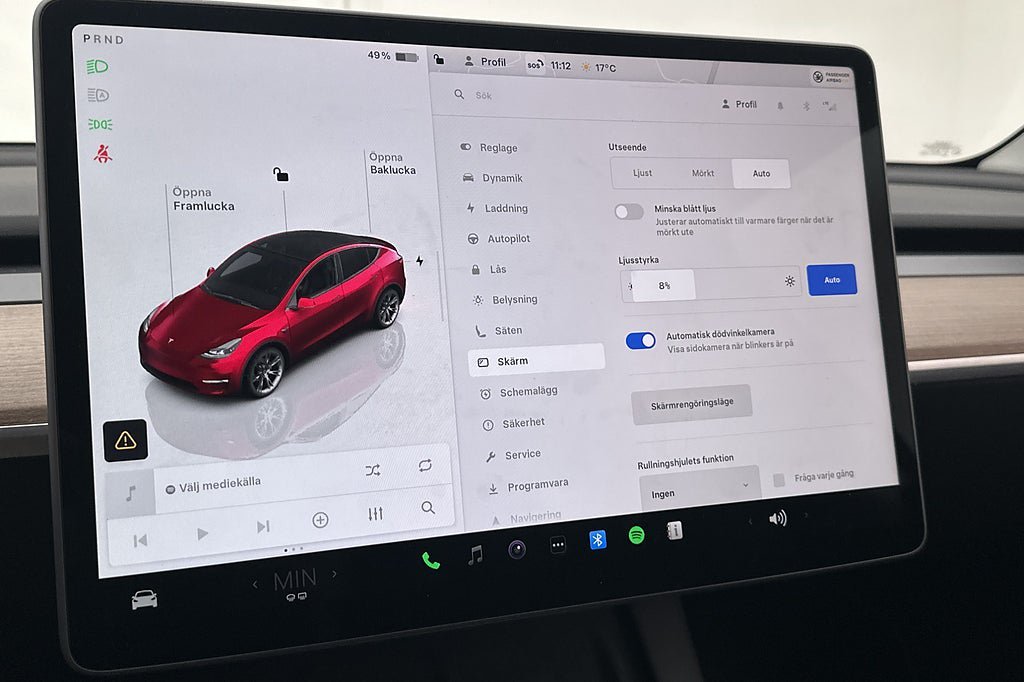Open media equalizer sliders icon
Viewport: 1024px width, 682px height.
point(375,514)
